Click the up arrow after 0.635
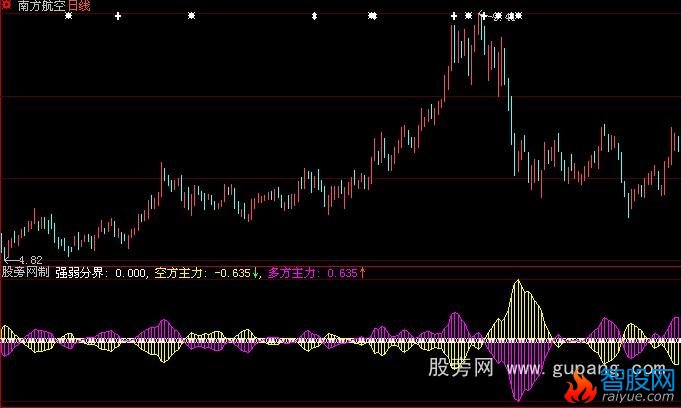The width and height of the screenshot is (681, 408). [x=363, y=273]
